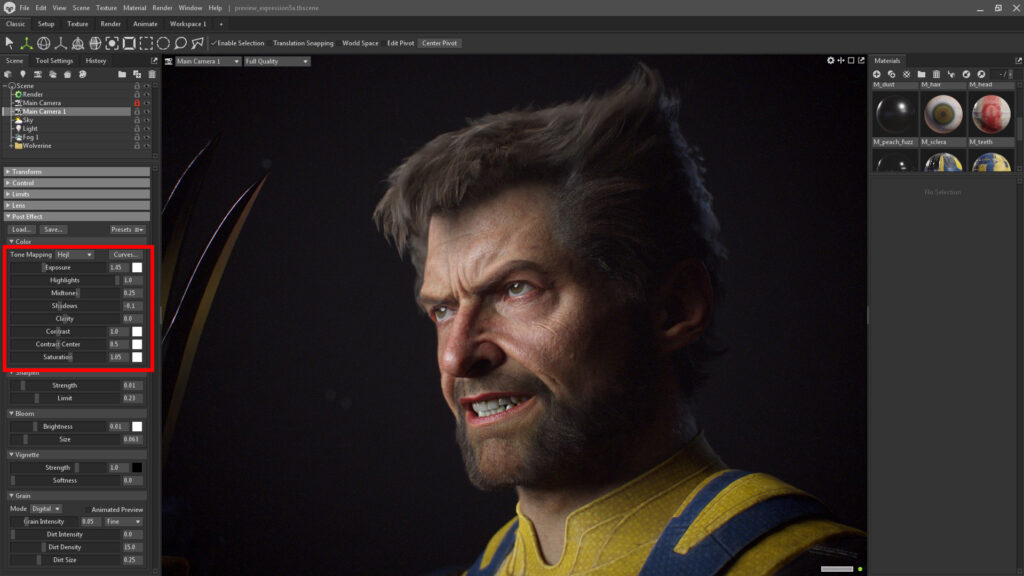
Task: Create a new folder in the Scene panel
Action: pyautogui.click(x=122, y=74)
